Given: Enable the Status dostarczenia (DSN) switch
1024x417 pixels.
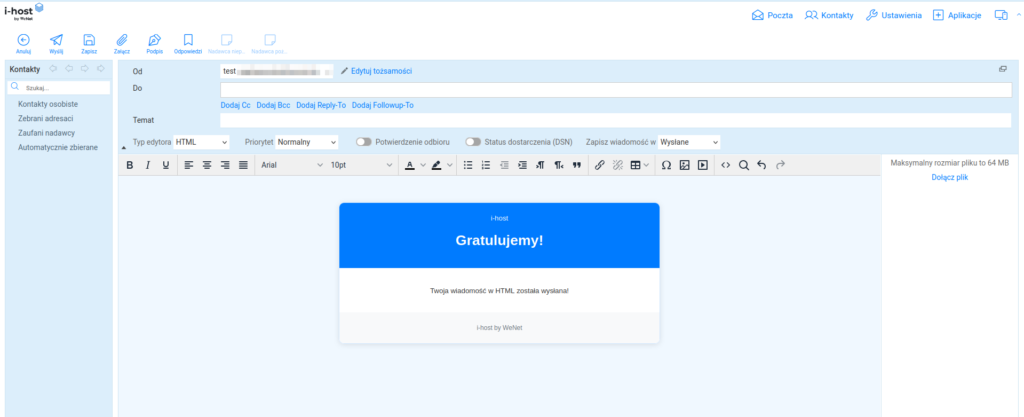Looking at the screenshot, I should (x=473, y=142).
